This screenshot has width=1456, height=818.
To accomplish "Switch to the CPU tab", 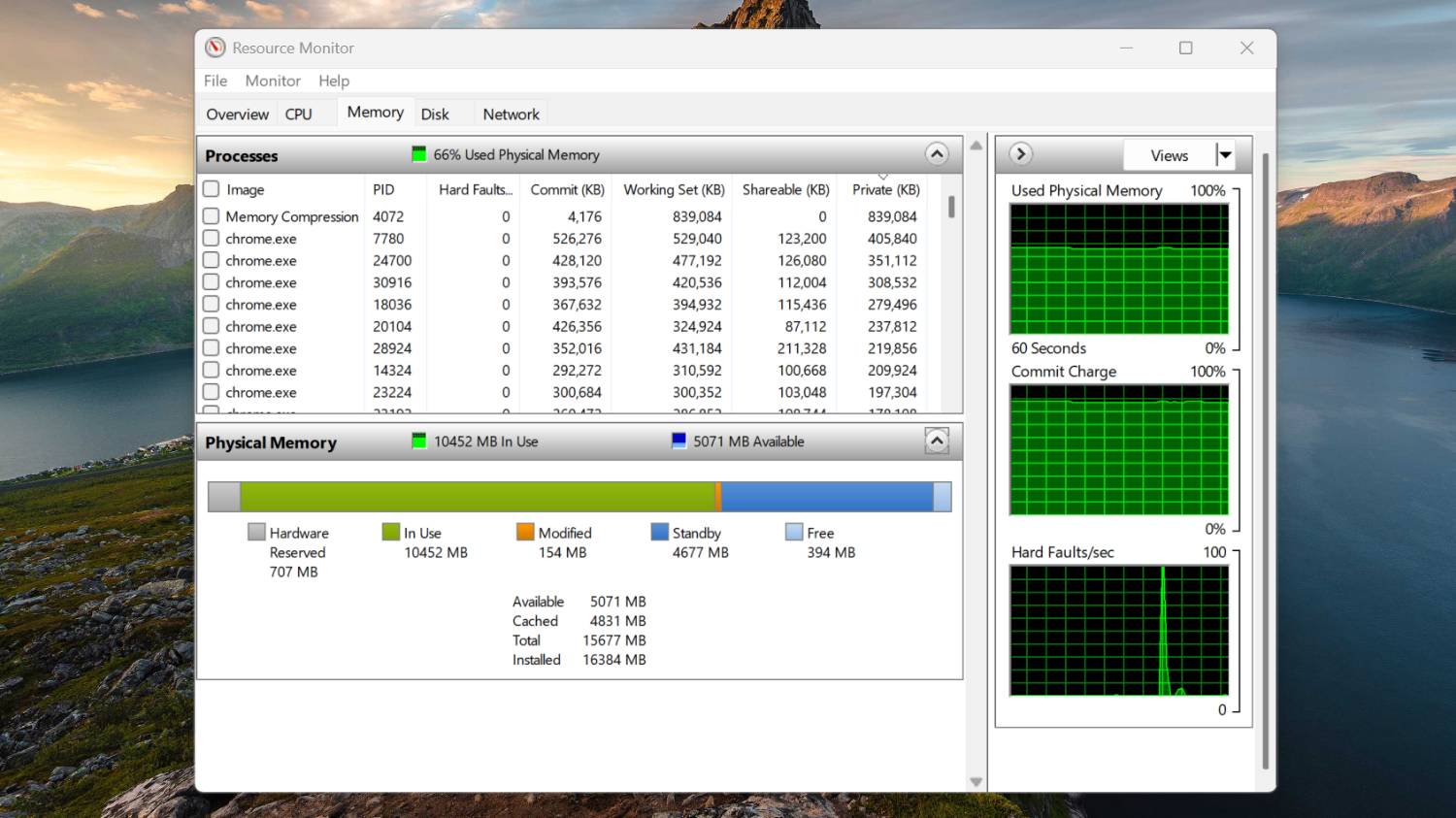I will [x=298, y=115].
